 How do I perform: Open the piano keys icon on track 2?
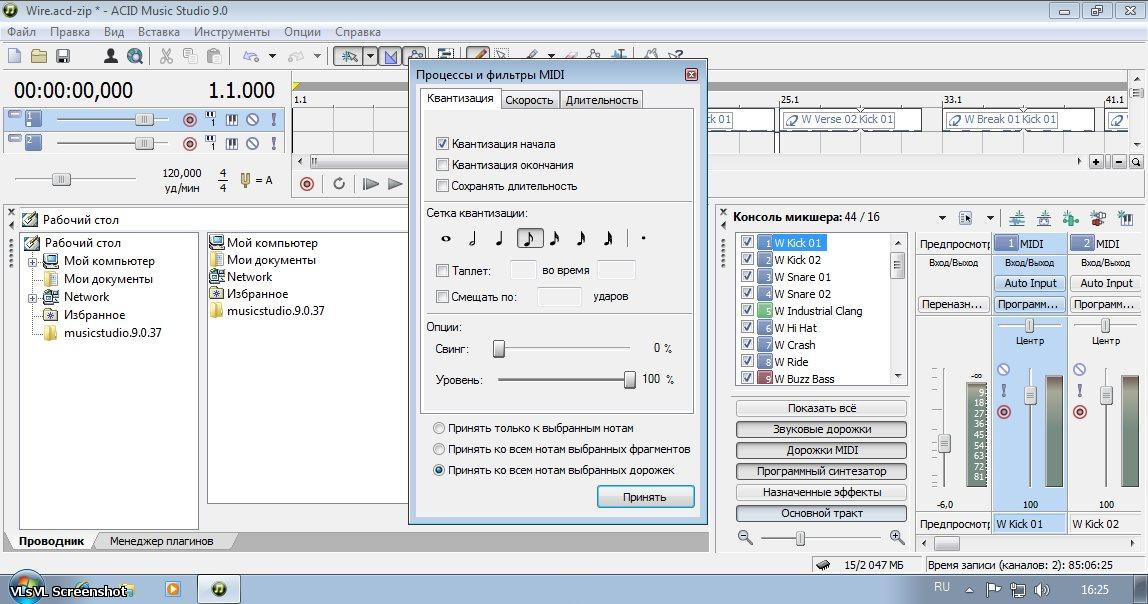coord(231,143)
